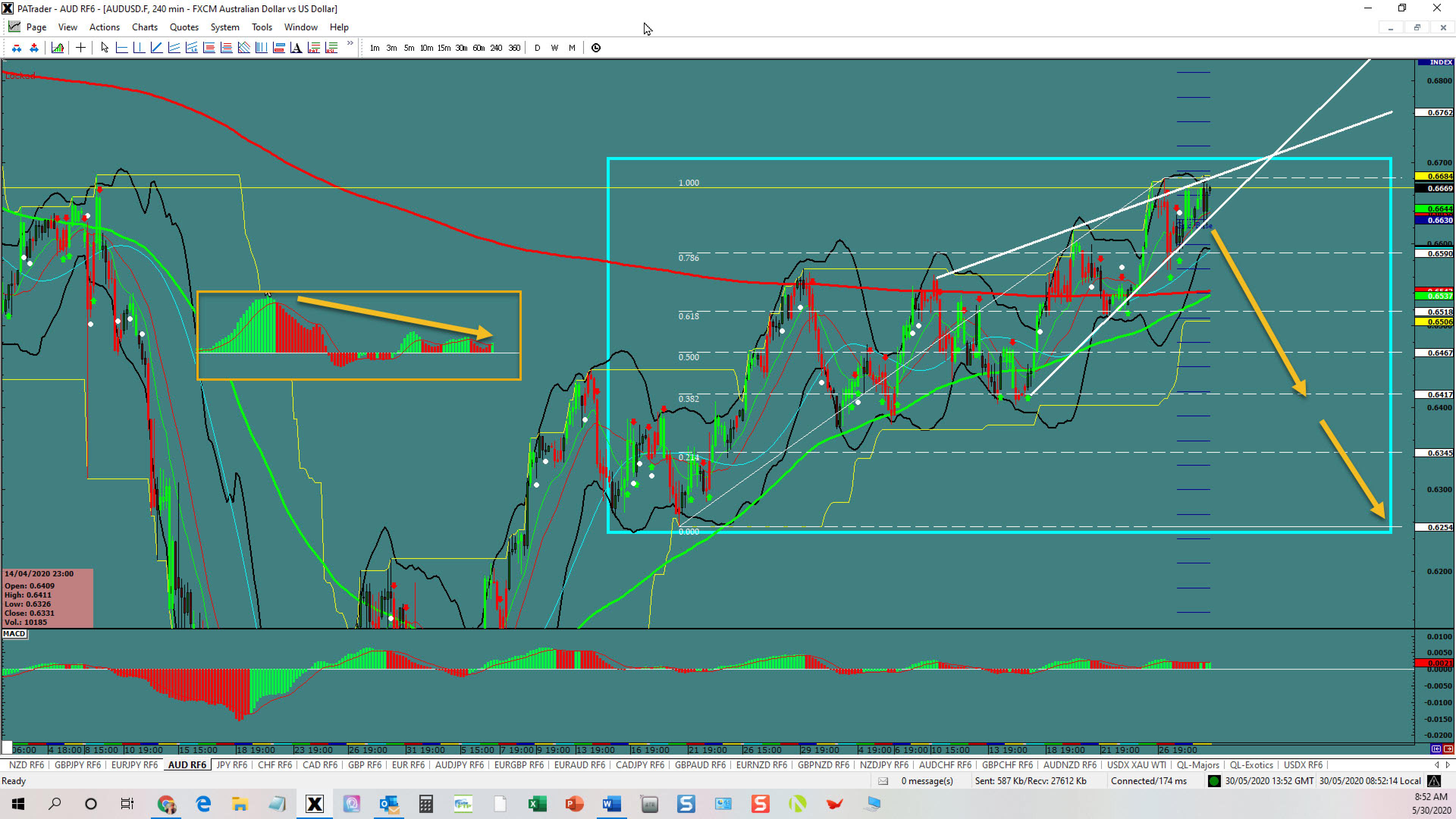Open Excel from the Windows taskbar

[537, 803]
